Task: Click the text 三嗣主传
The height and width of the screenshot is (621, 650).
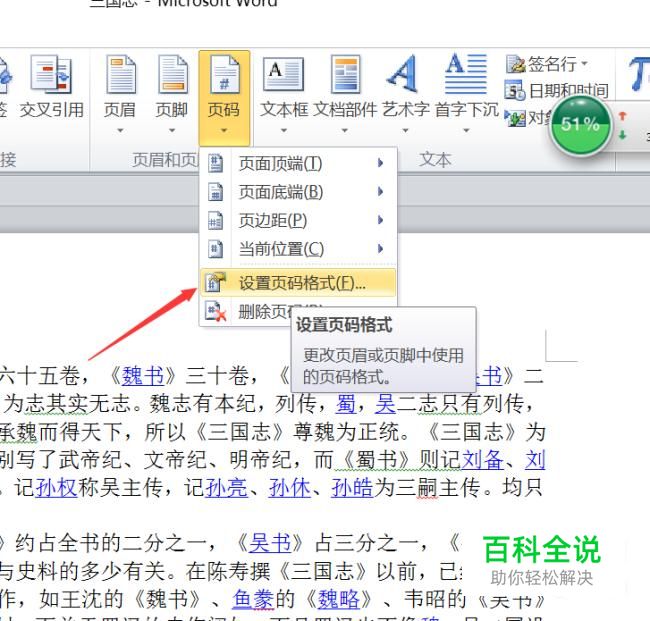Action: pyautogui.click(x=437, y=488)
